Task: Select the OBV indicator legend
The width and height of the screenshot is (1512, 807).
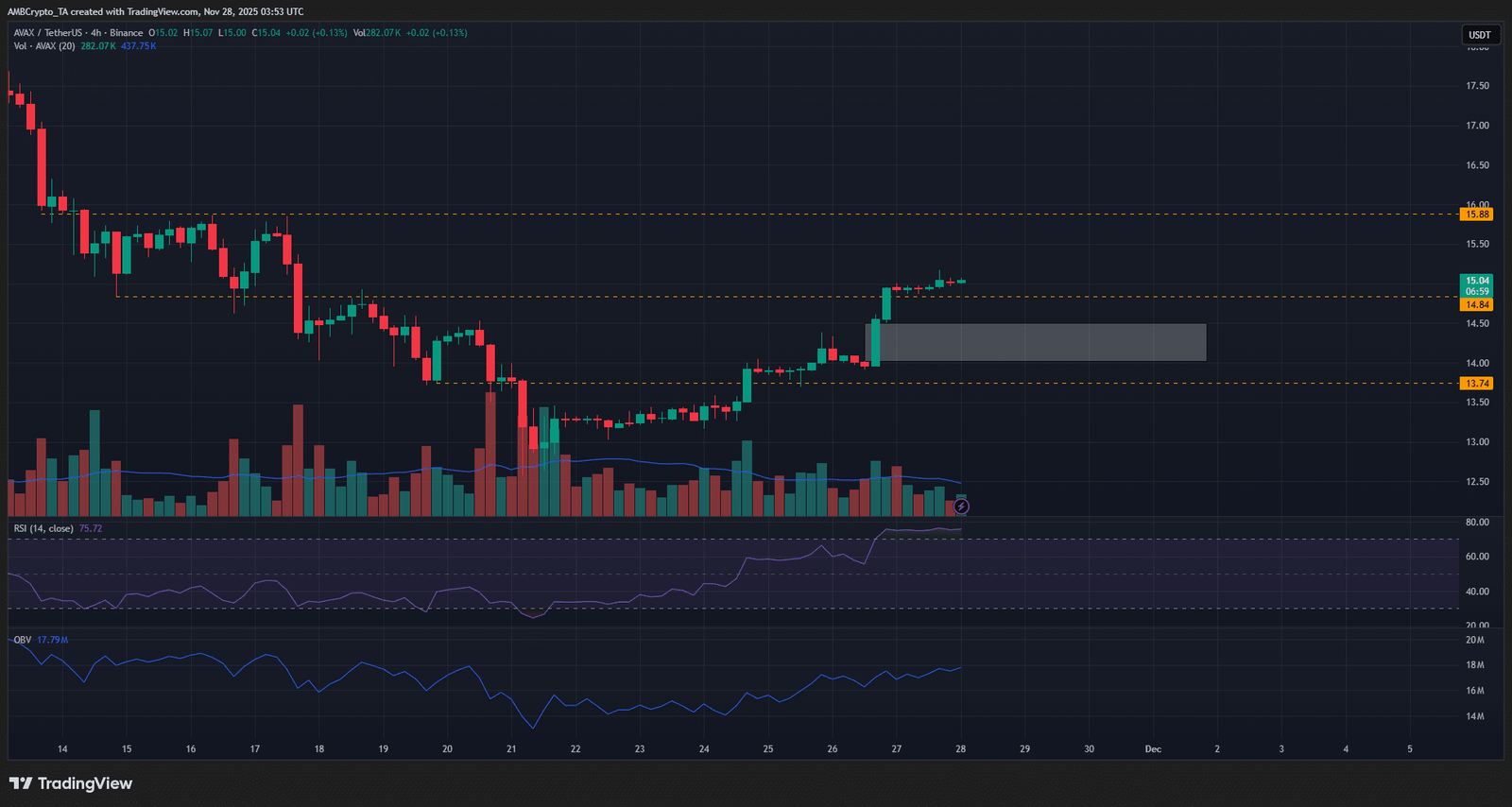Action: [x=23, y=640]
